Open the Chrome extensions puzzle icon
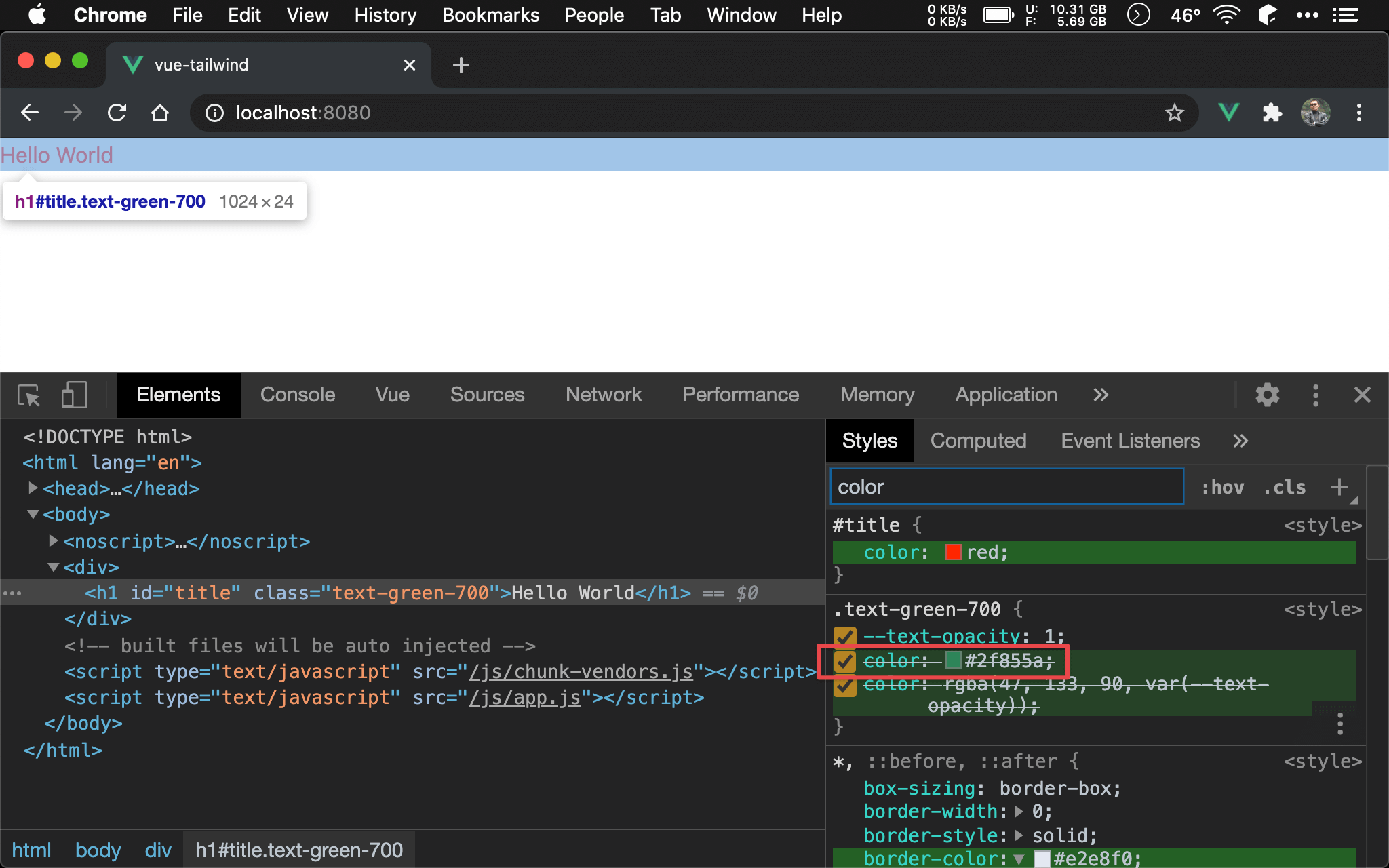Viewport: 1389px width, 868px height. (1272, 113)
